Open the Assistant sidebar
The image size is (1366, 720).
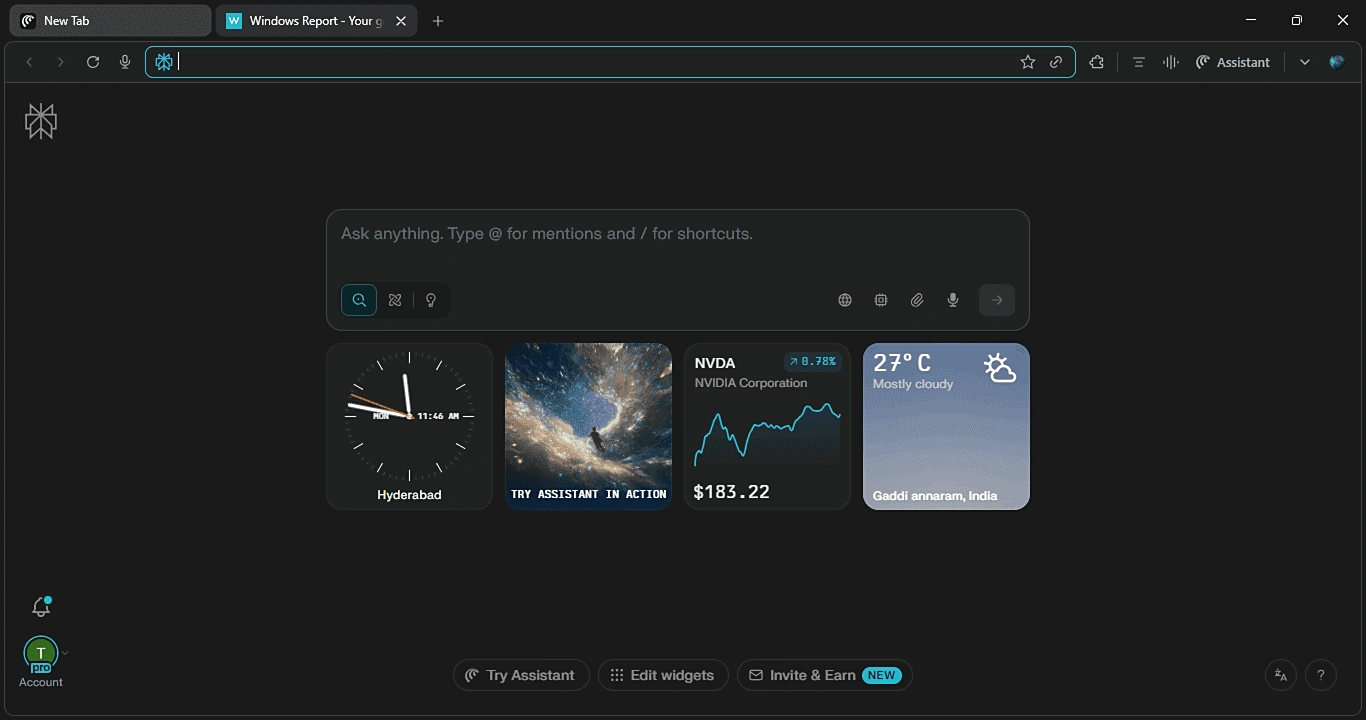(1233, 62)
